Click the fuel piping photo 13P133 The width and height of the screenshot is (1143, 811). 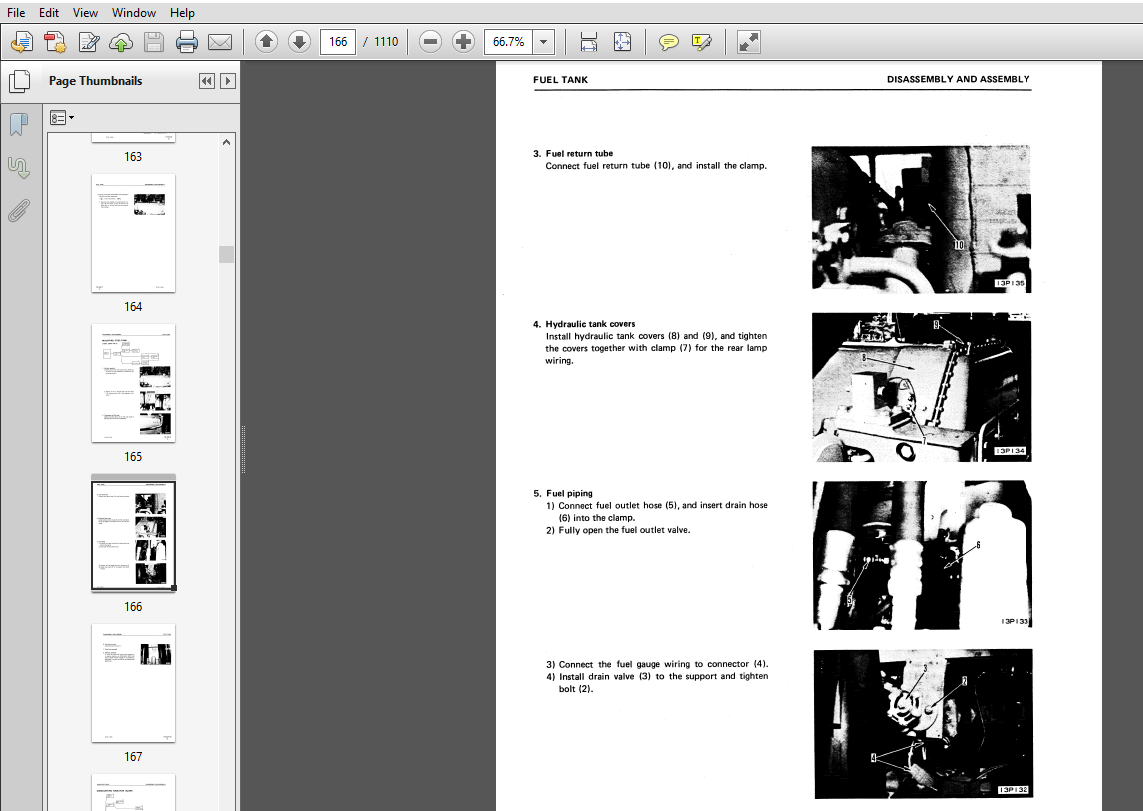click(x=922, y=555)
